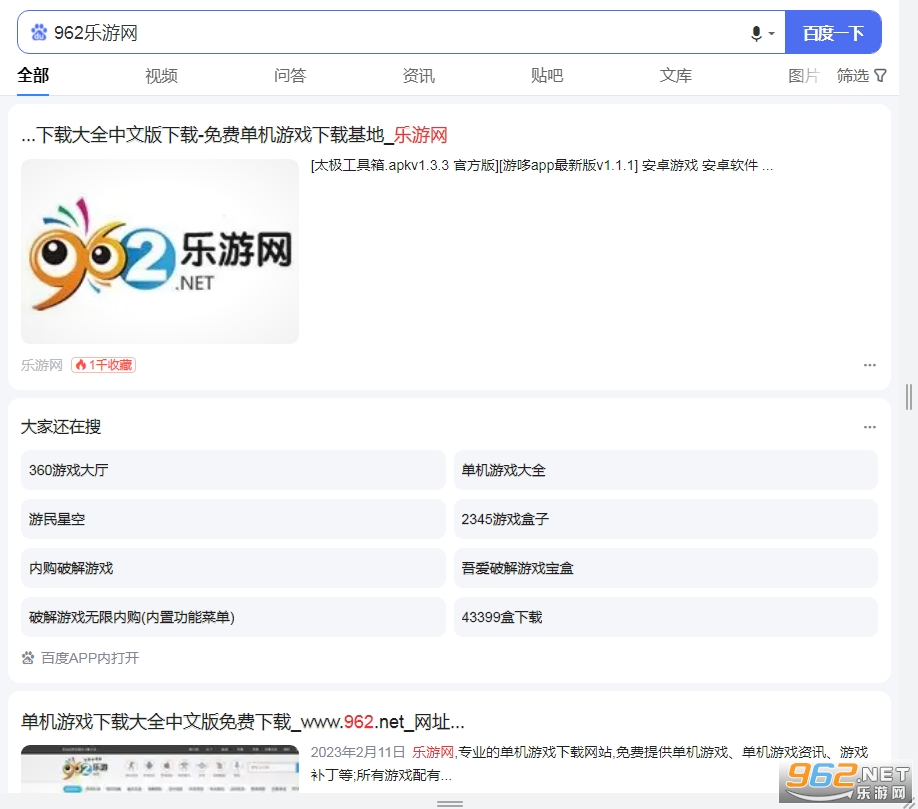Click 百度APP内打开 link
Image resolution: width=918 pixels, height=809 pixels.
[x=90, y=658]
